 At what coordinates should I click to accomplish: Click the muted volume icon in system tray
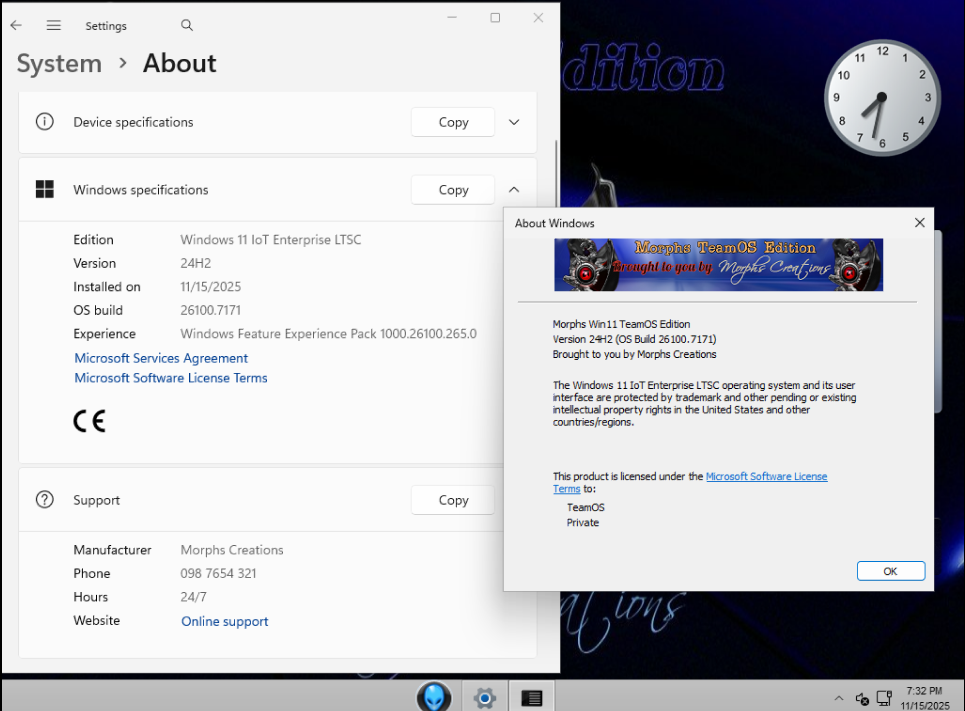click(862, 698)
